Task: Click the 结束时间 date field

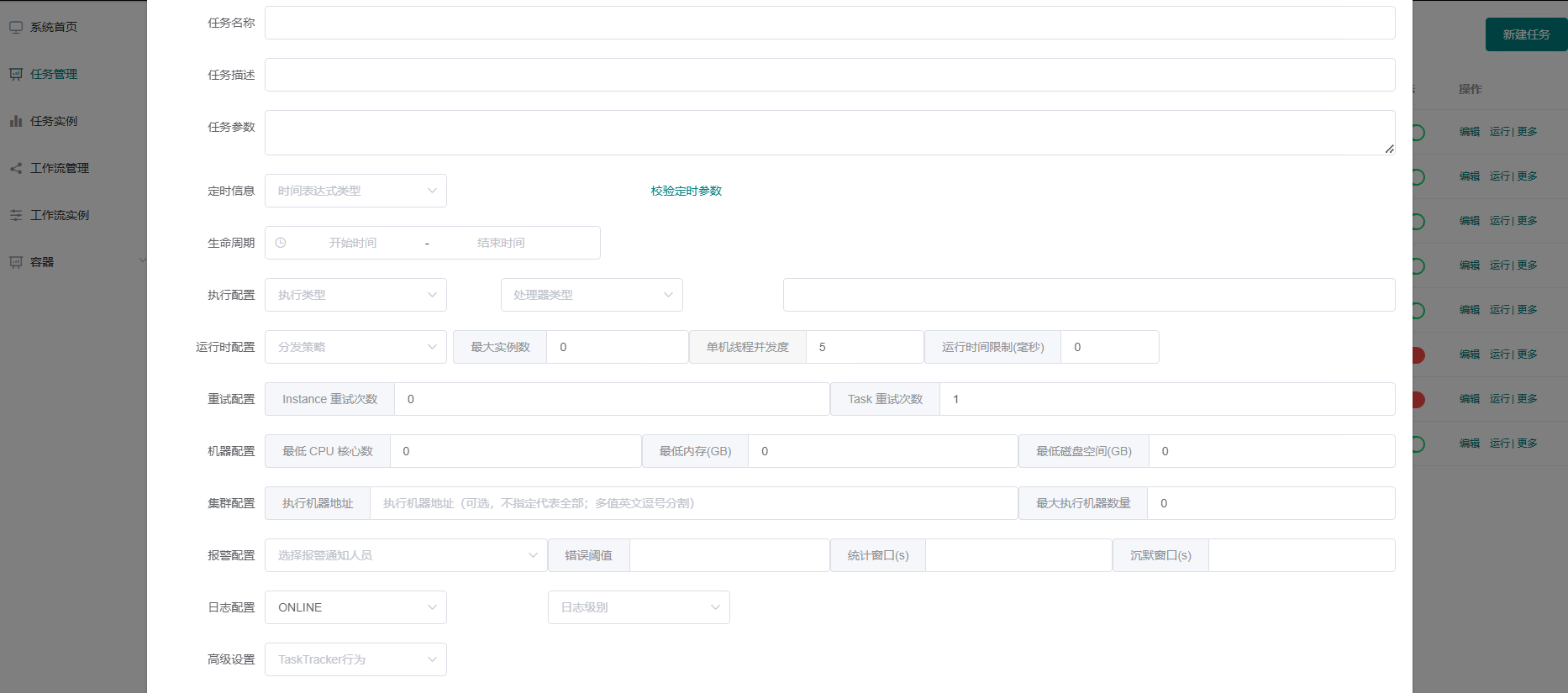Action: [x=501, y=243]
